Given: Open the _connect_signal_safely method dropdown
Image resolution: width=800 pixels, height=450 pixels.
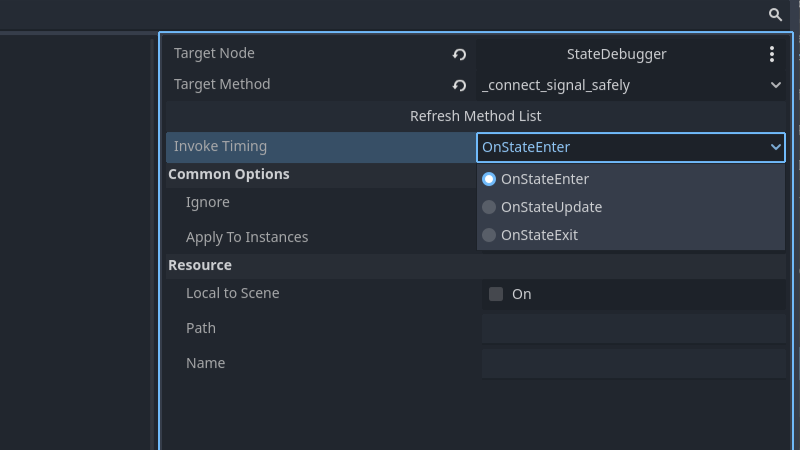Looking at the screenshot, I should click(630, 86).
